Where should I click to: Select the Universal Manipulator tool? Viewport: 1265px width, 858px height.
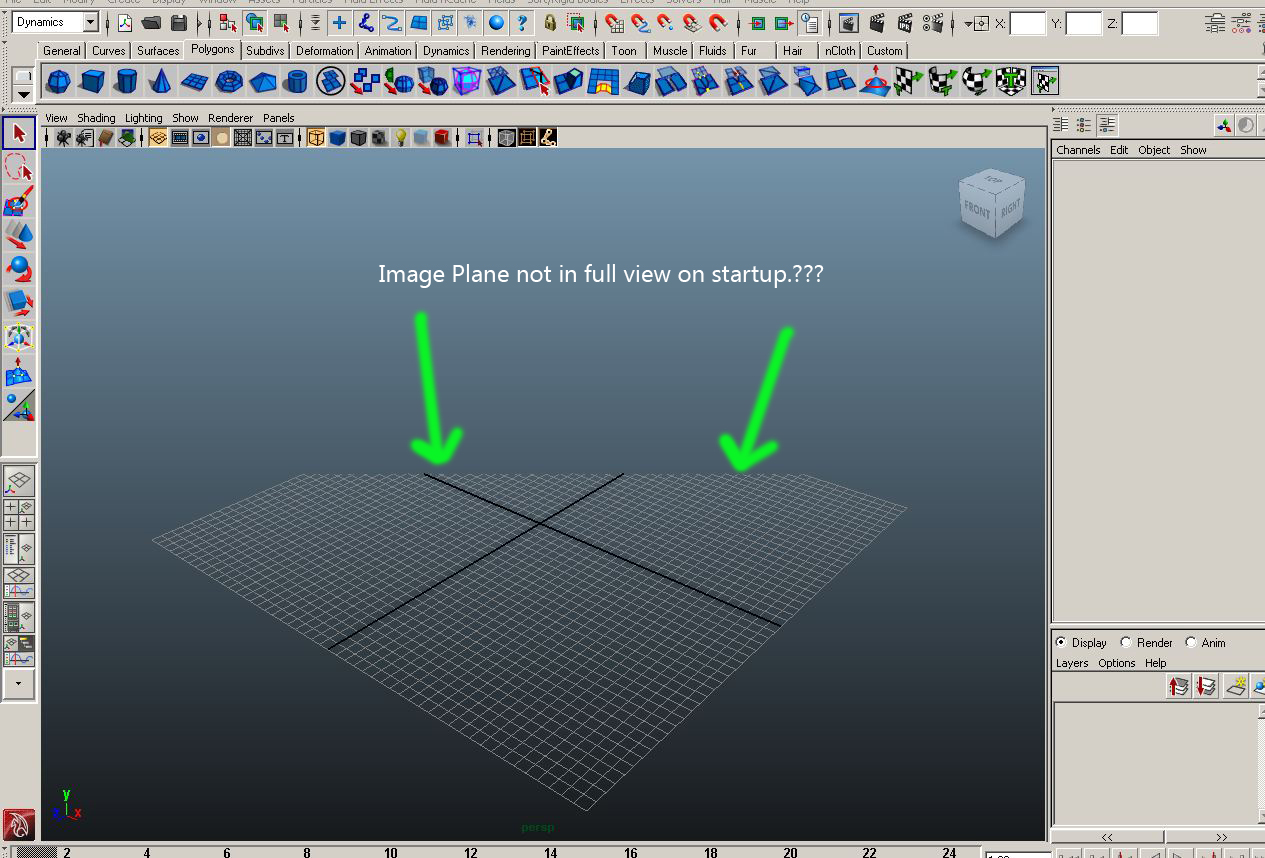(x=19, y=337)
